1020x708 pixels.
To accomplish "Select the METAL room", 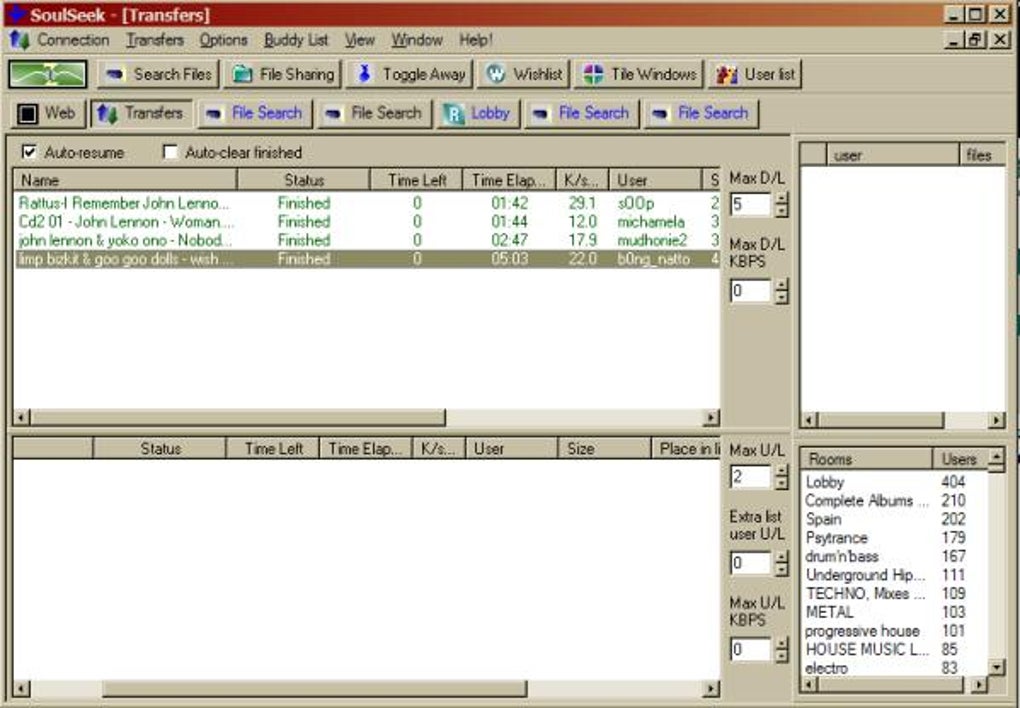I will pyautogui.click(x=894, y=612).
